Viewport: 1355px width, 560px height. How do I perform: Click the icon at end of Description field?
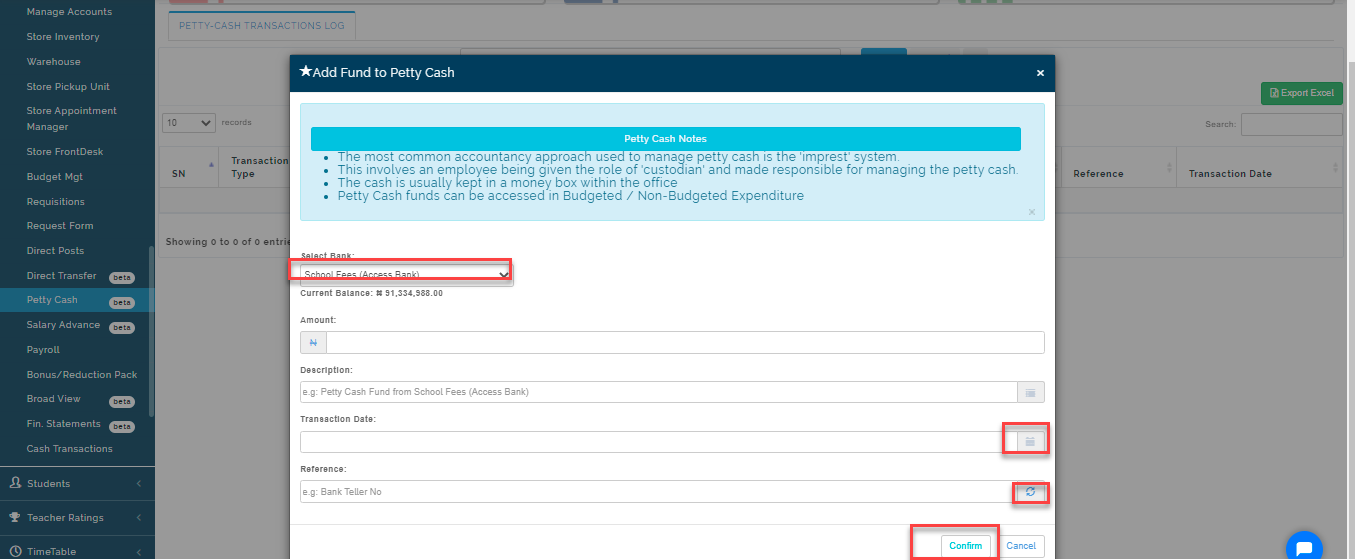[1030, 392]
